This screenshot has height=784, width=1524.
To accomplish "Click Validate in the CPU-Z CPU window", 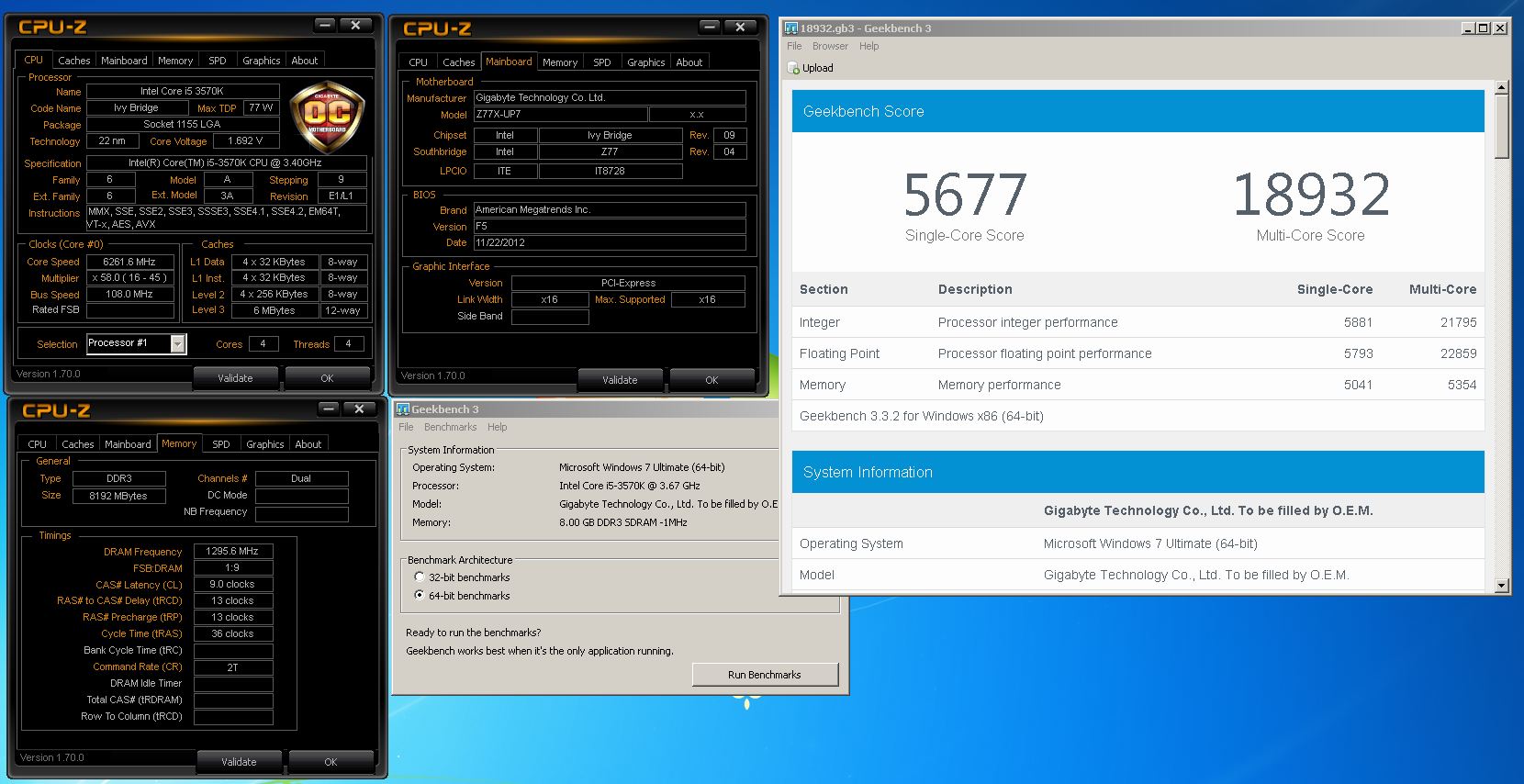I will click(236, 378).
